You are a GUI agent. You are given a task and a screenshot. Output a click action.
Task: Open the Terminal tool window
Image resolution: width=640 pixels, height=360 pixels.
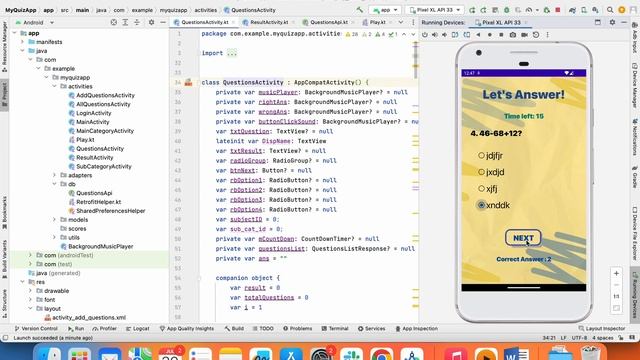334,329
